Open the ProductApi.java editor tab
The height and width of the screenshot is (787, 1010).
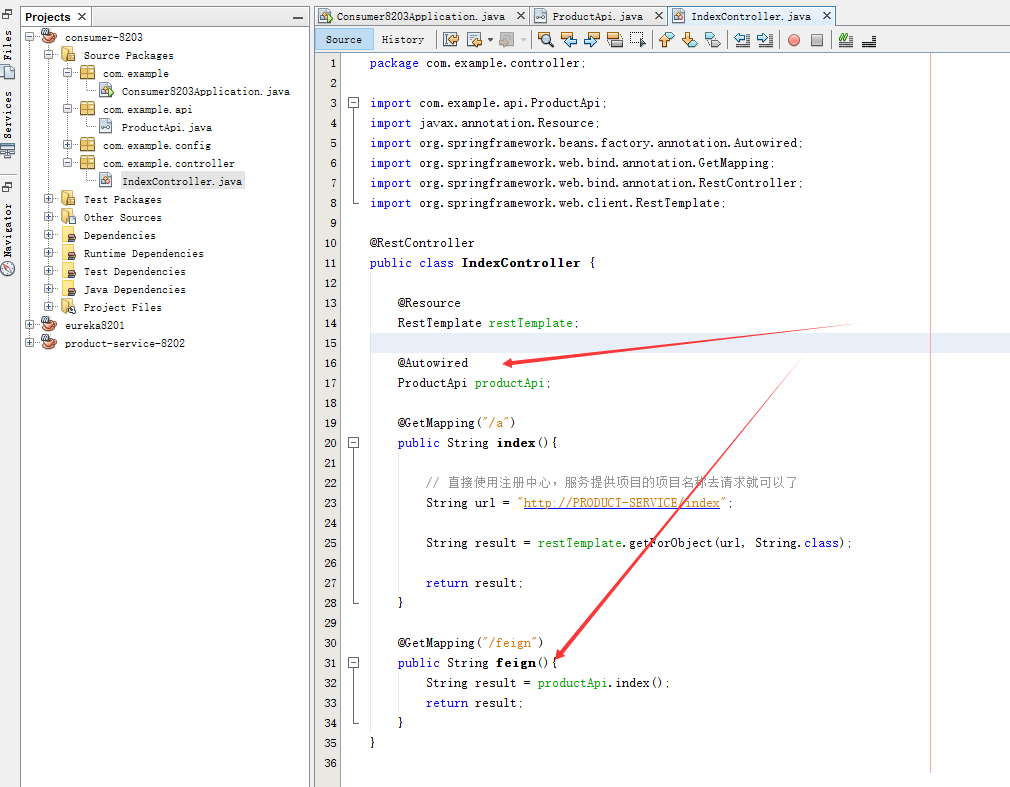(x=597, y=16)
